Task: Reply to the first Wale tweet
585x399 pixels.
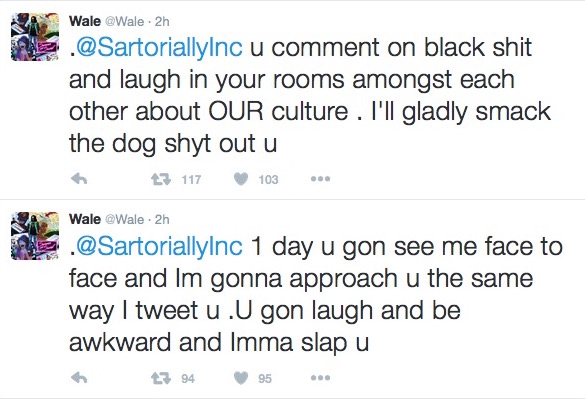Action: click(x=79, y=180)
